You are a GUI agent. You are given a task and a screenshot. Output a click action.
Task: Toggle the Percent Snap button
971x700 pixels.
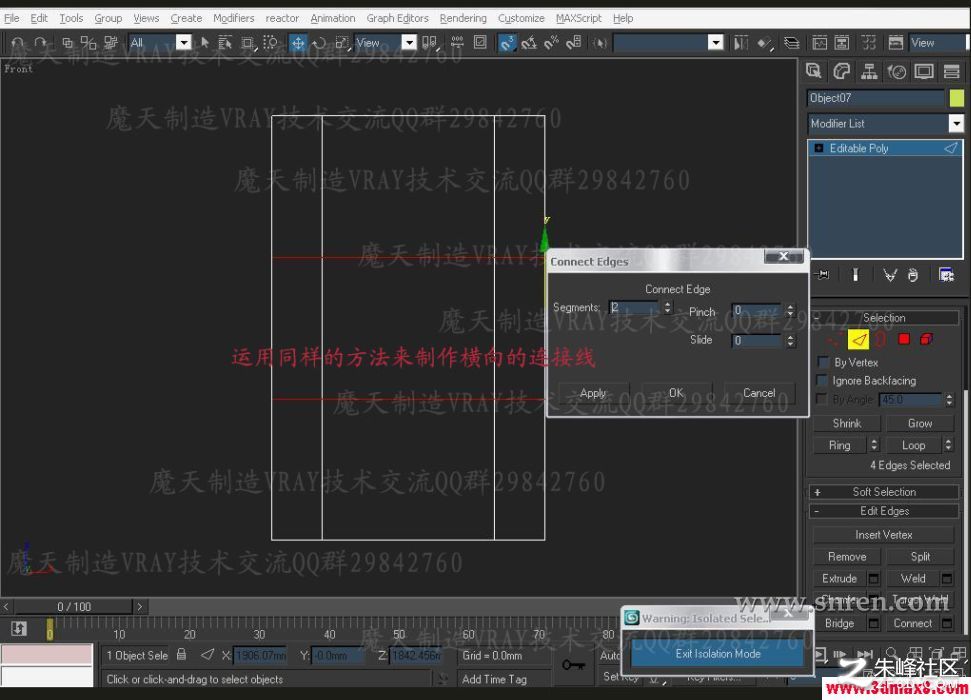(551, 43)
